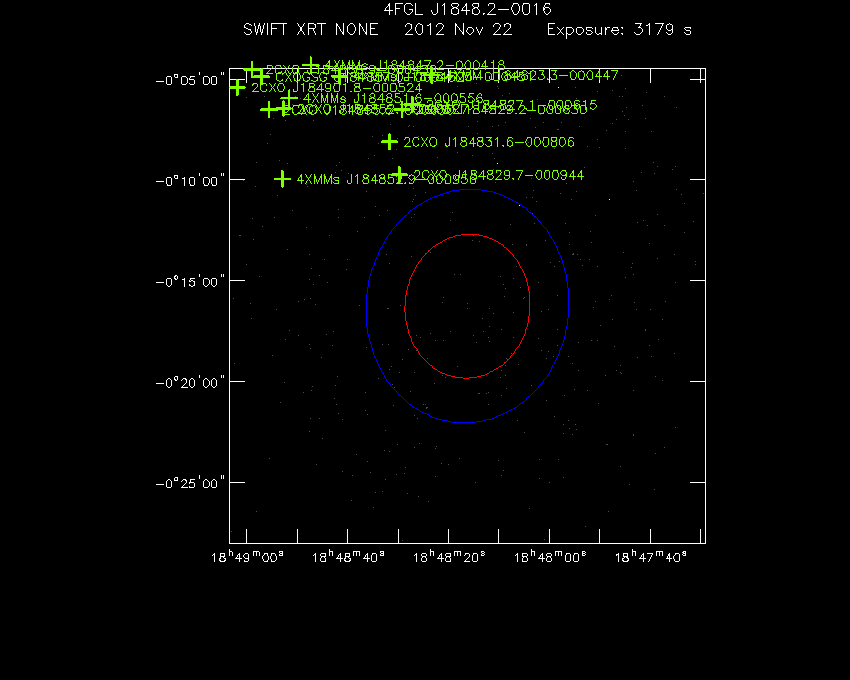
Task: Click the declination label -0°05'00"
Action: [x=190, y=81]
